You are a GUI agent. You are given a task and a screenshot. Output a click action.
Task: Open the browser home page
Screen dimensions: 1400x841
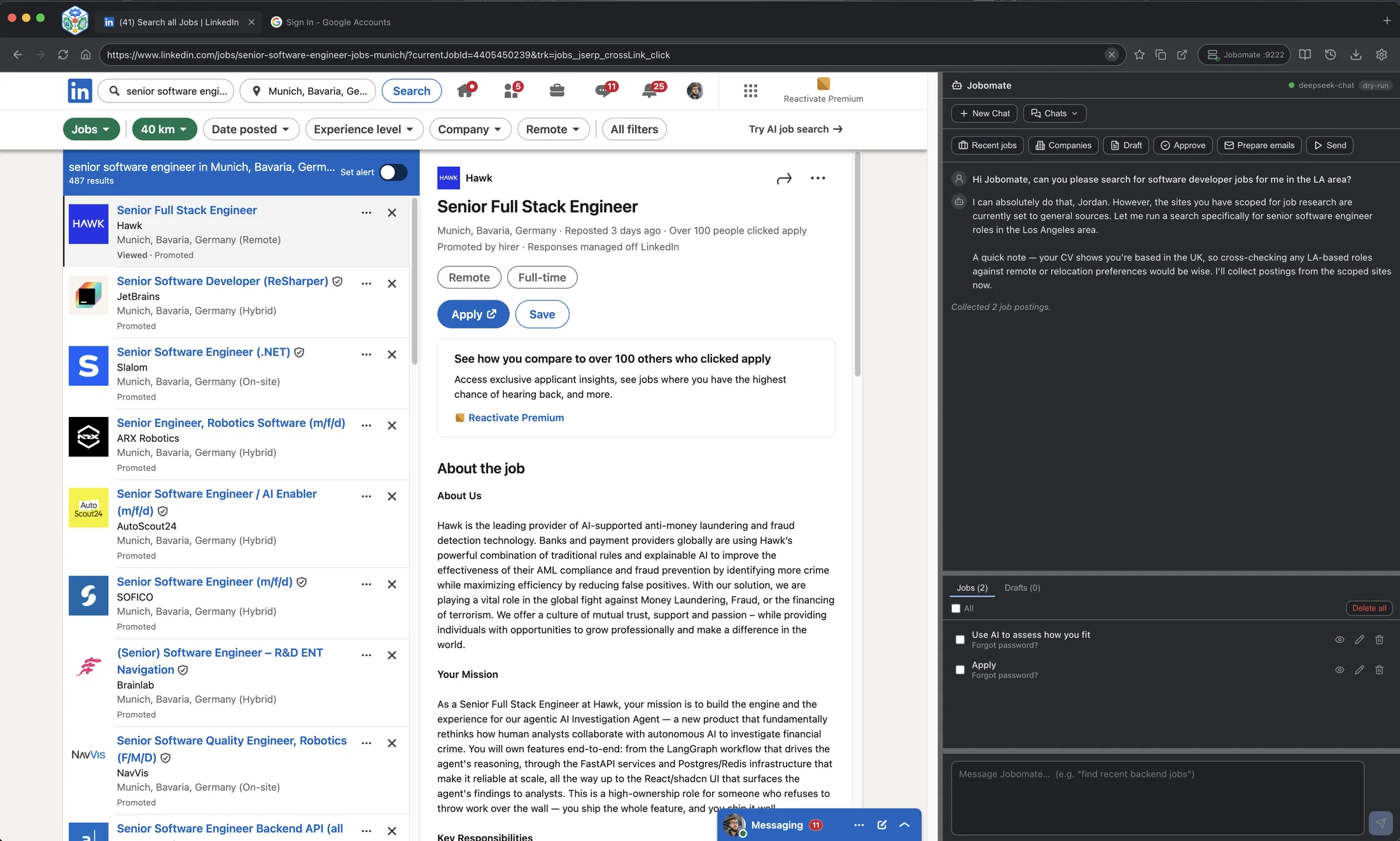coord(85,55)
